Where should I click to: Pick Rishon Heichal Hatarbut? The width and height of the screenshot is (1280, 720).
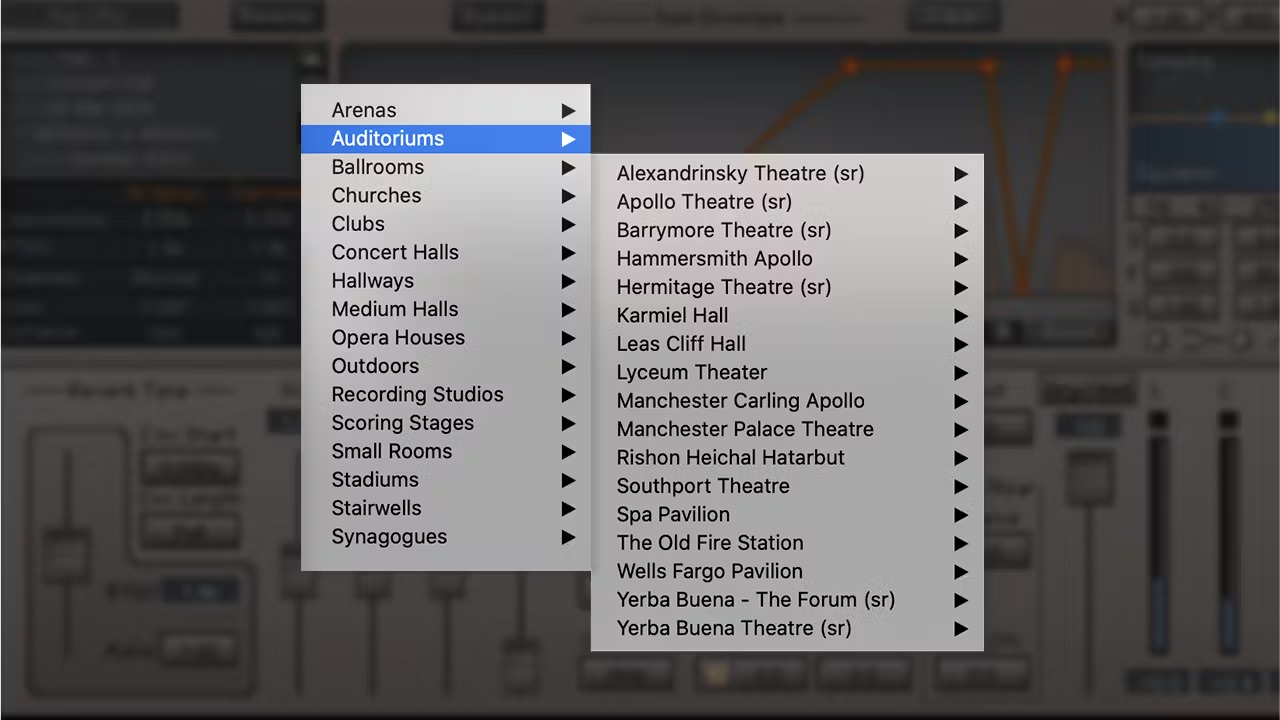pos(787,458)
